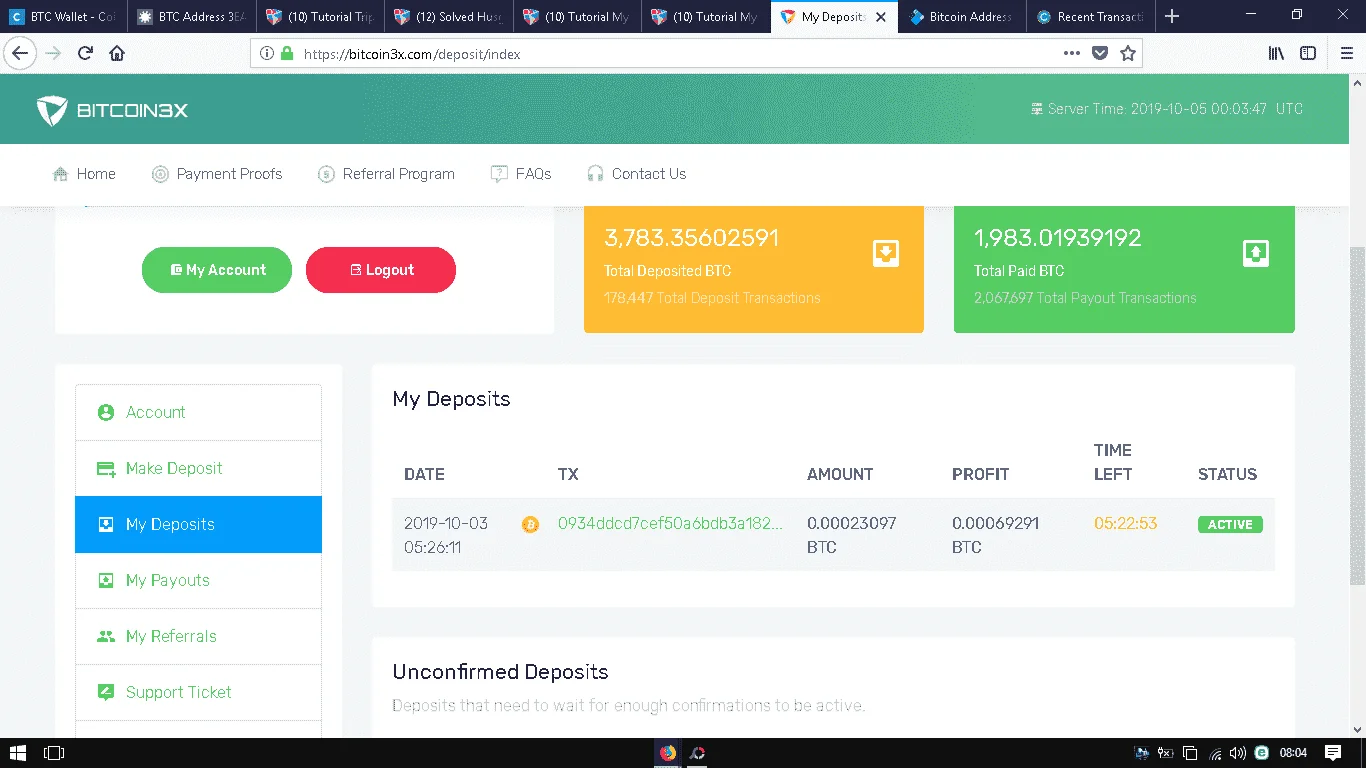Select My Referrals in the side menu
This screenshot has width=1366, height=768.
pyautogui.click(x=198, y=636)
